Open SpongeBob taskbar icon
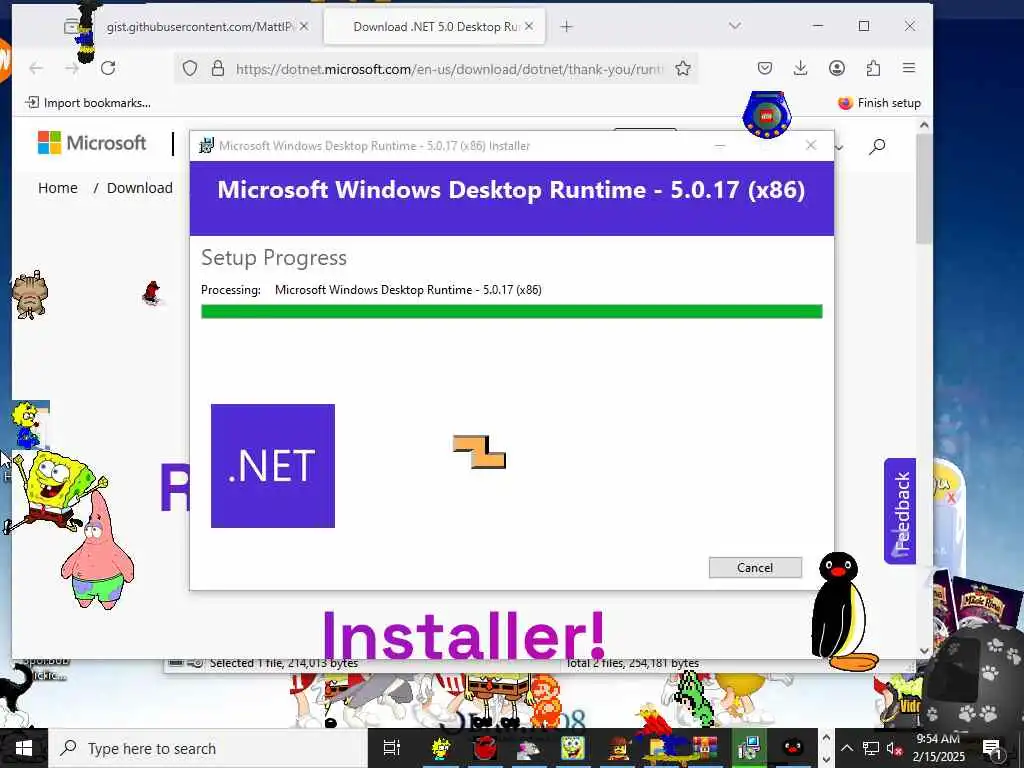Screen dimensions: 1024x768 click(x=573, y=748)
